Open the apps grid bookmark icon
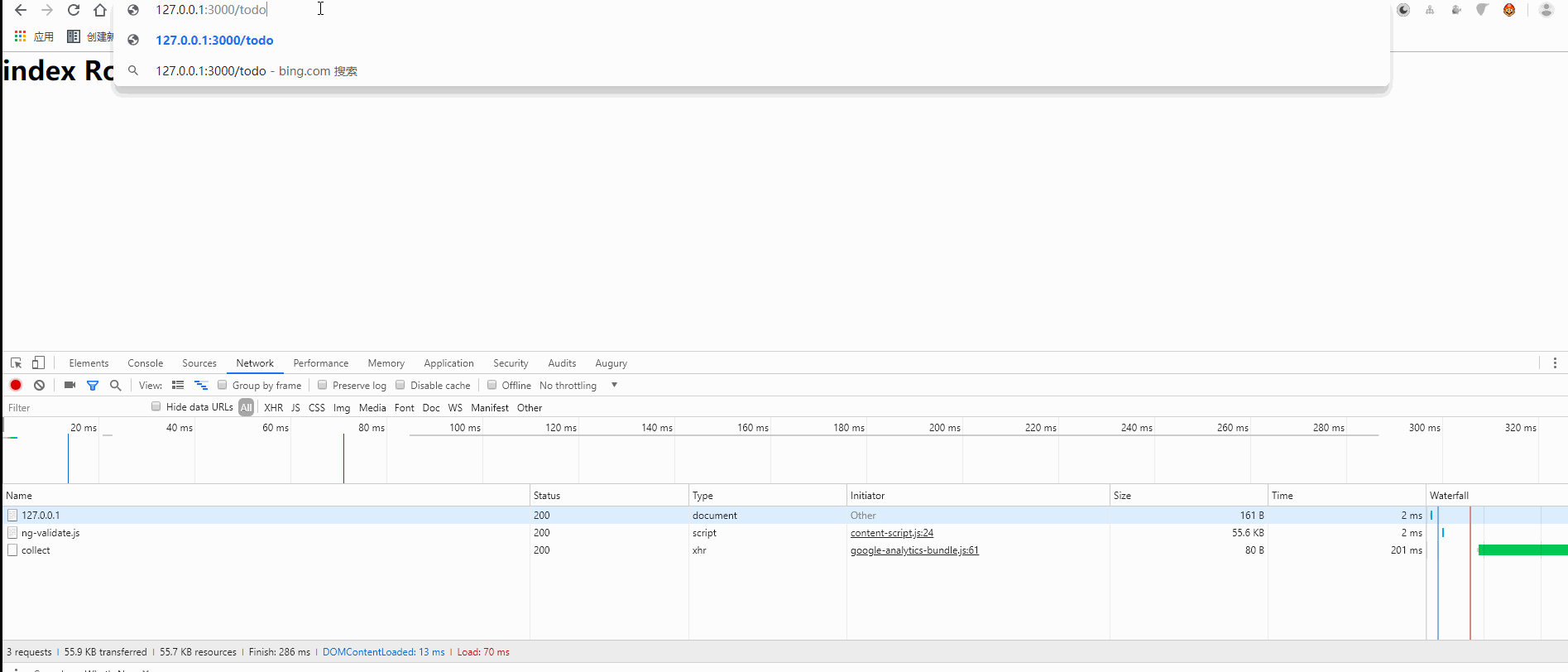Viewport: 1568px width, 672px height. pos(20,36)
